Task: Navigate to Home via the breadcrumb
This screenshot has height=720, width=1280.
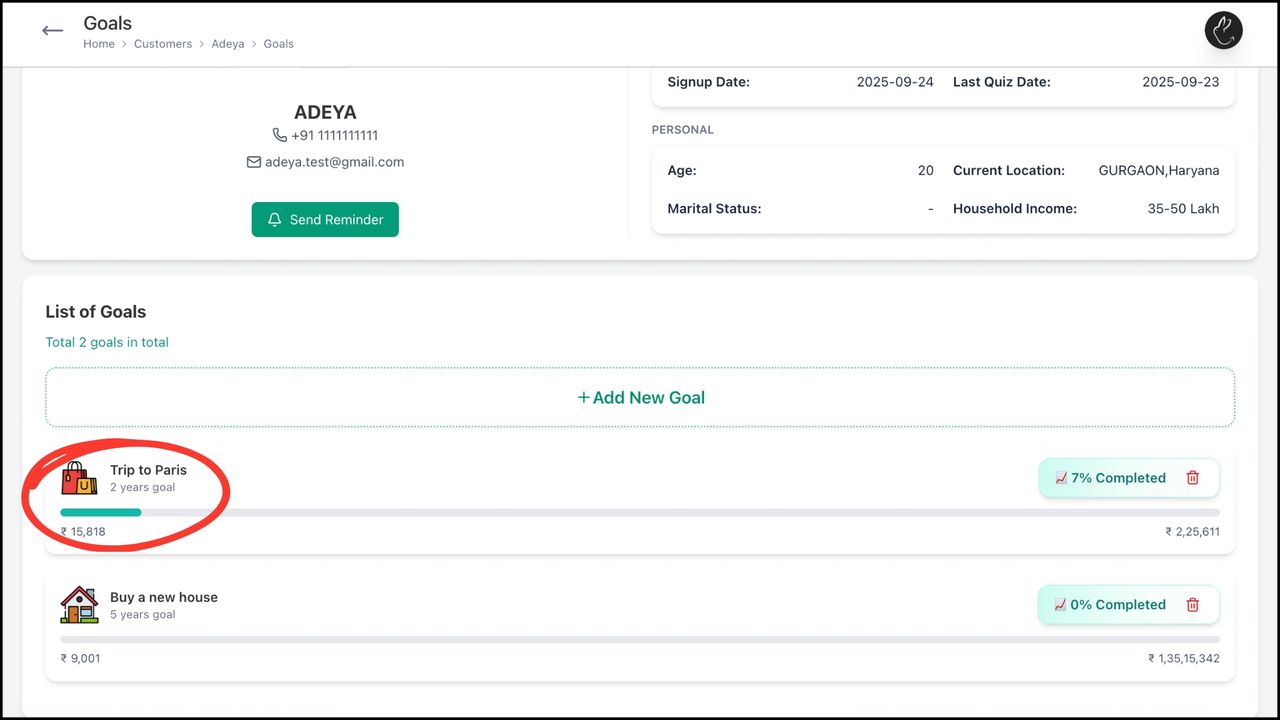Action: click(99, 43)
